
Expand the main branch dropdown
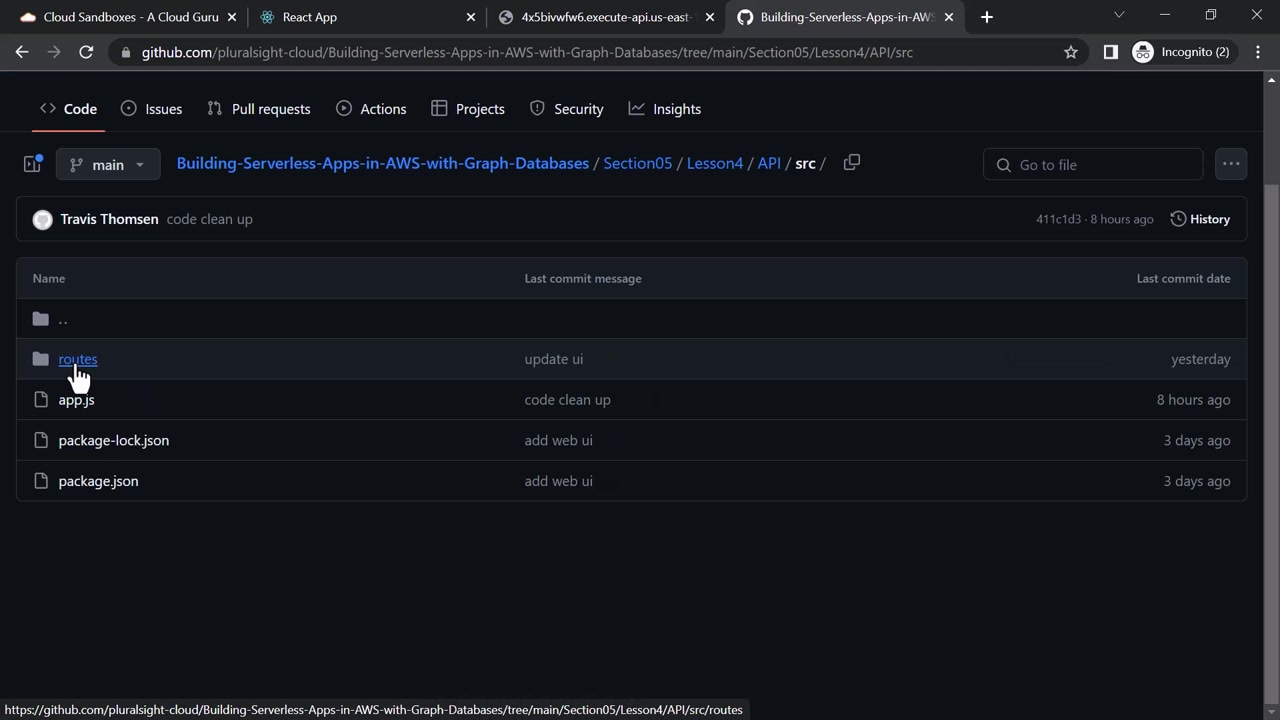[108, 164]
